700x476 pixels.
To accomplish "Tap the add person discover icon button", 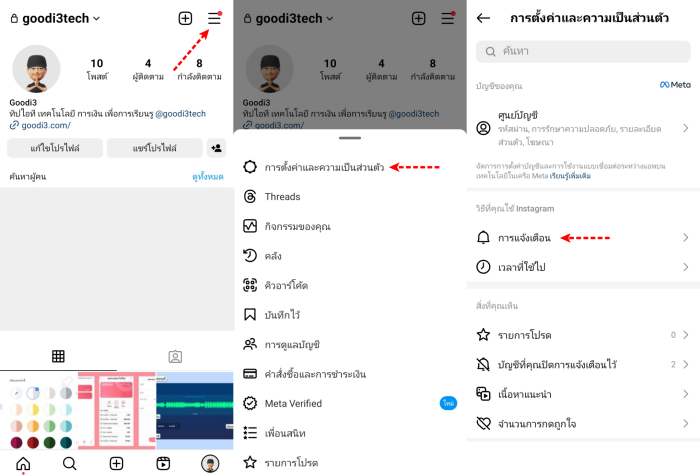I will coord(217,148).
